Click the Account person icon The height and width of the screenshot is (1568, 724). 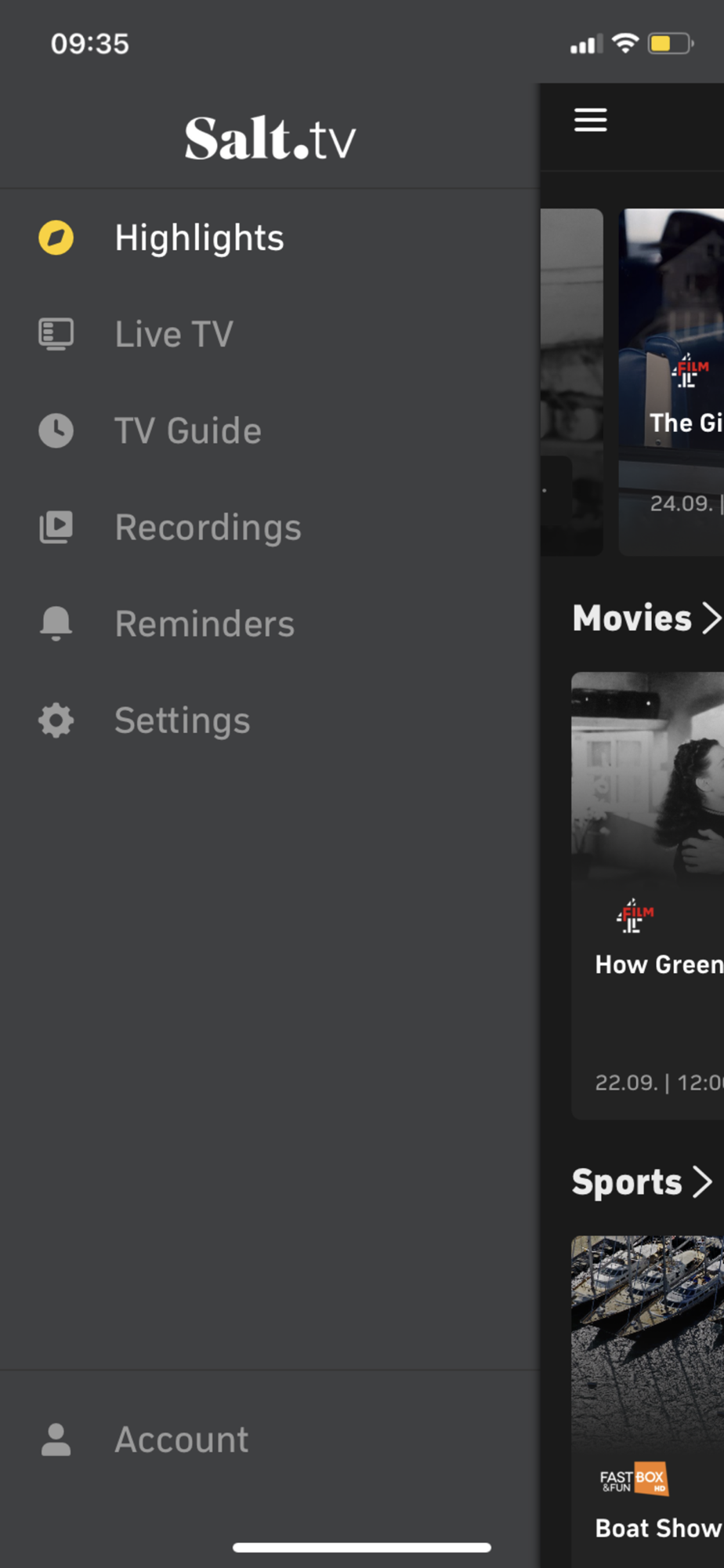click(56, 1439)
